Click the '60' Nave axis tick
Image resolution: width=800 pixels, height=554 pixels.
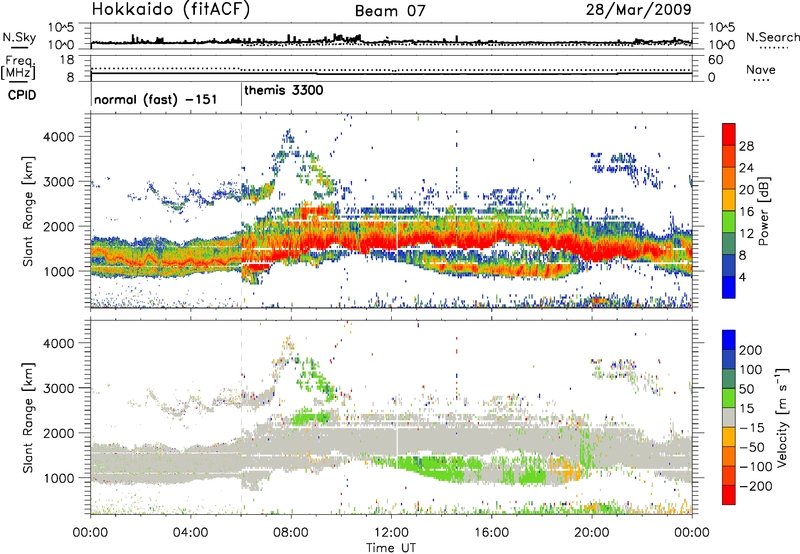[x=715, y=60]
